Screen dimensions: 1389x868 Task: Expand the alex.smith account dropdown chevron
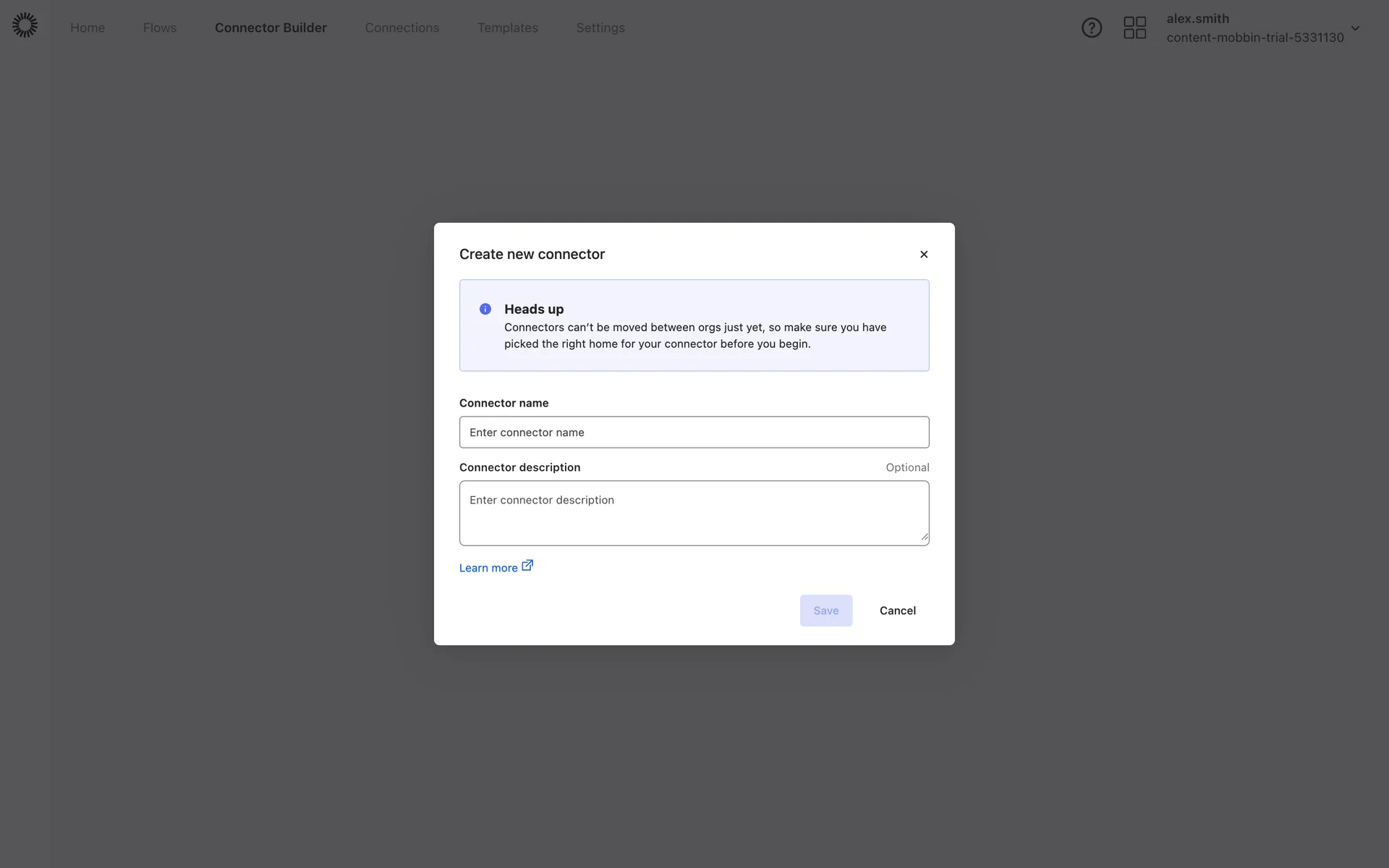point(1355,28)
